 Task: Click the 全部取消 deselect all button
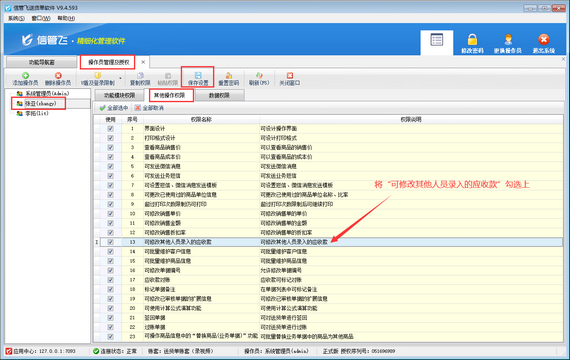point(149,108)
